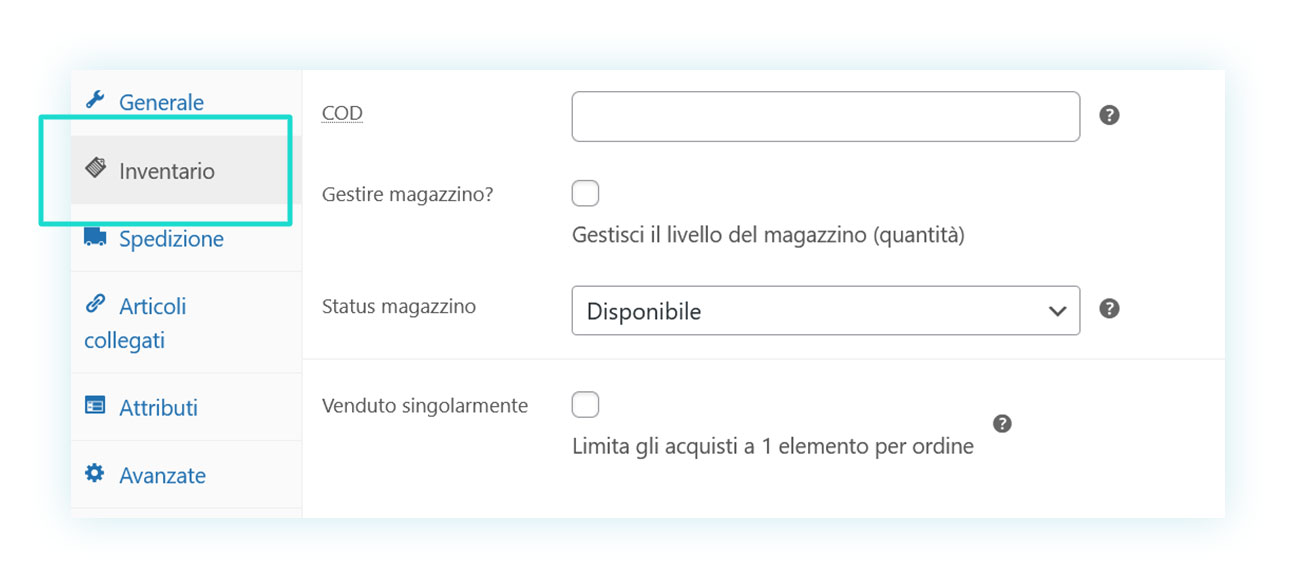Open the Spedizione tab
Image resolution: width=1300 pixels, height=588 pixels.
171,240
